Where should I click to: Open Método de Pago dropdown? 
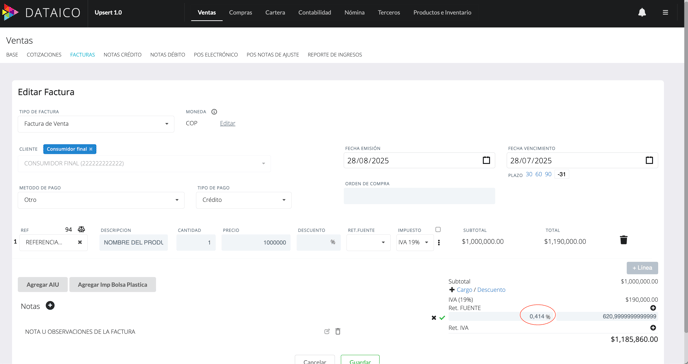(x=101, y=200)
